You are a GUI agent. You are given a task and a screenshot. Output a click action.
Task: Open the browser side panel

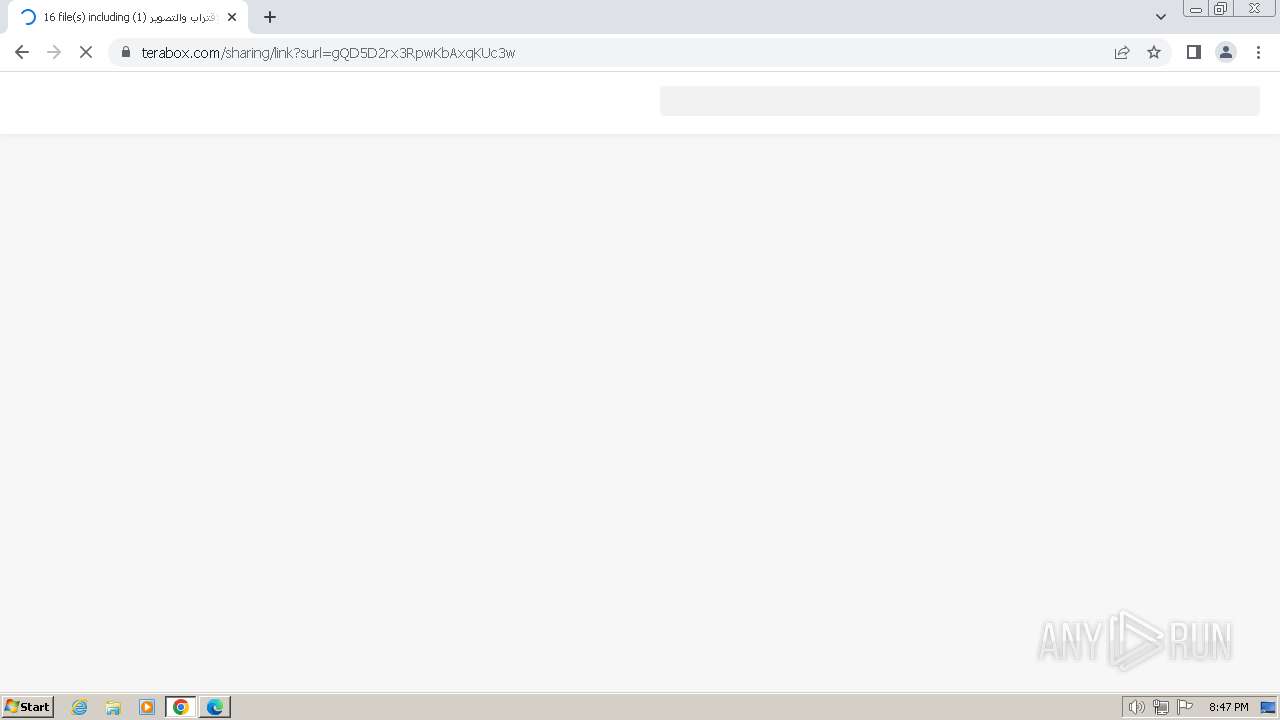click(1193, 52)
